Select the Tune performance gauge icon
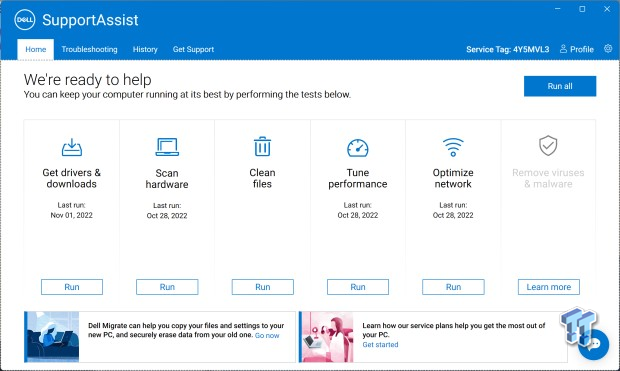 tap(357, 148)
